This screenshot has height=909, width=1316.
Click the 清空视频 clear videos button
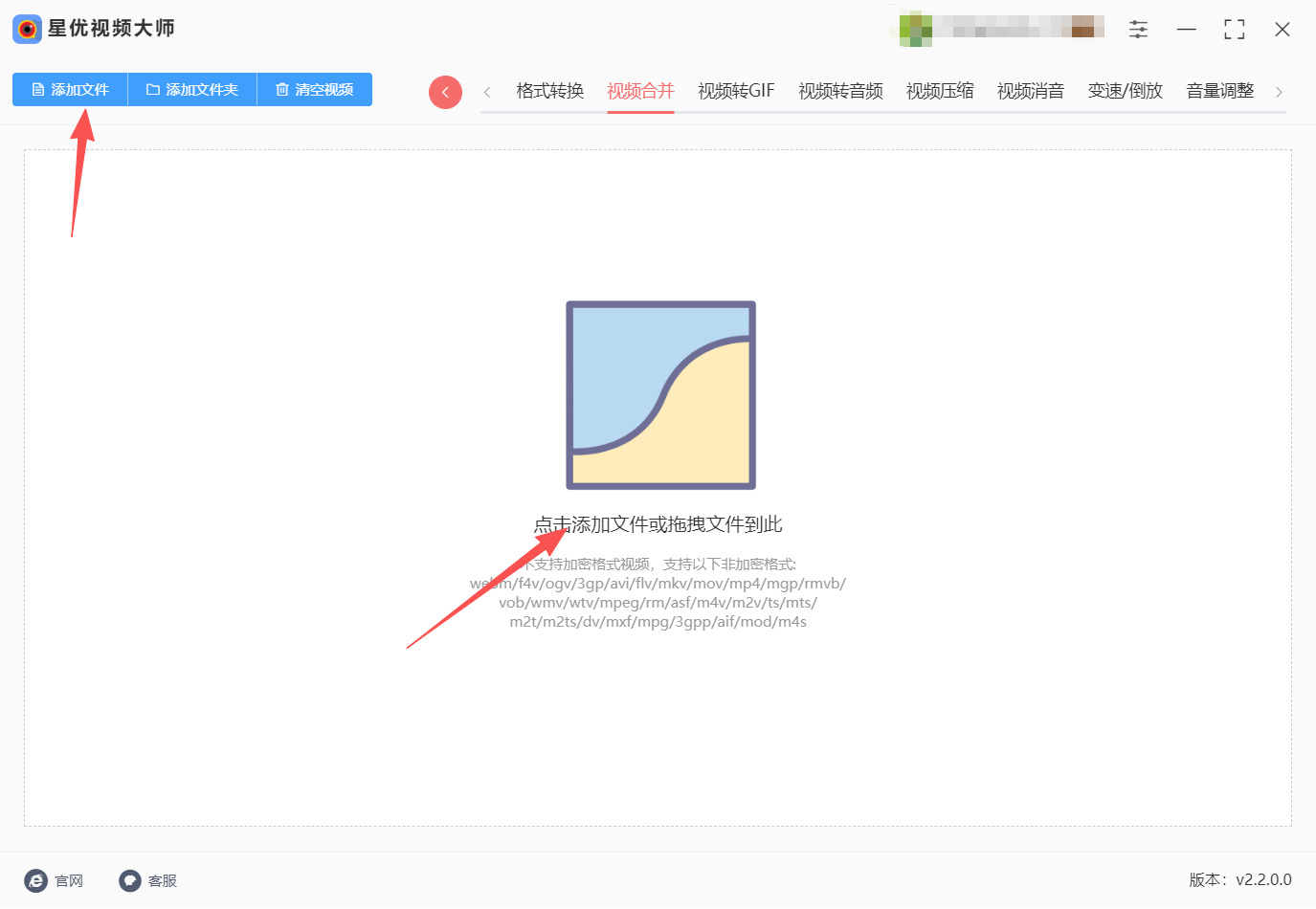315,89
